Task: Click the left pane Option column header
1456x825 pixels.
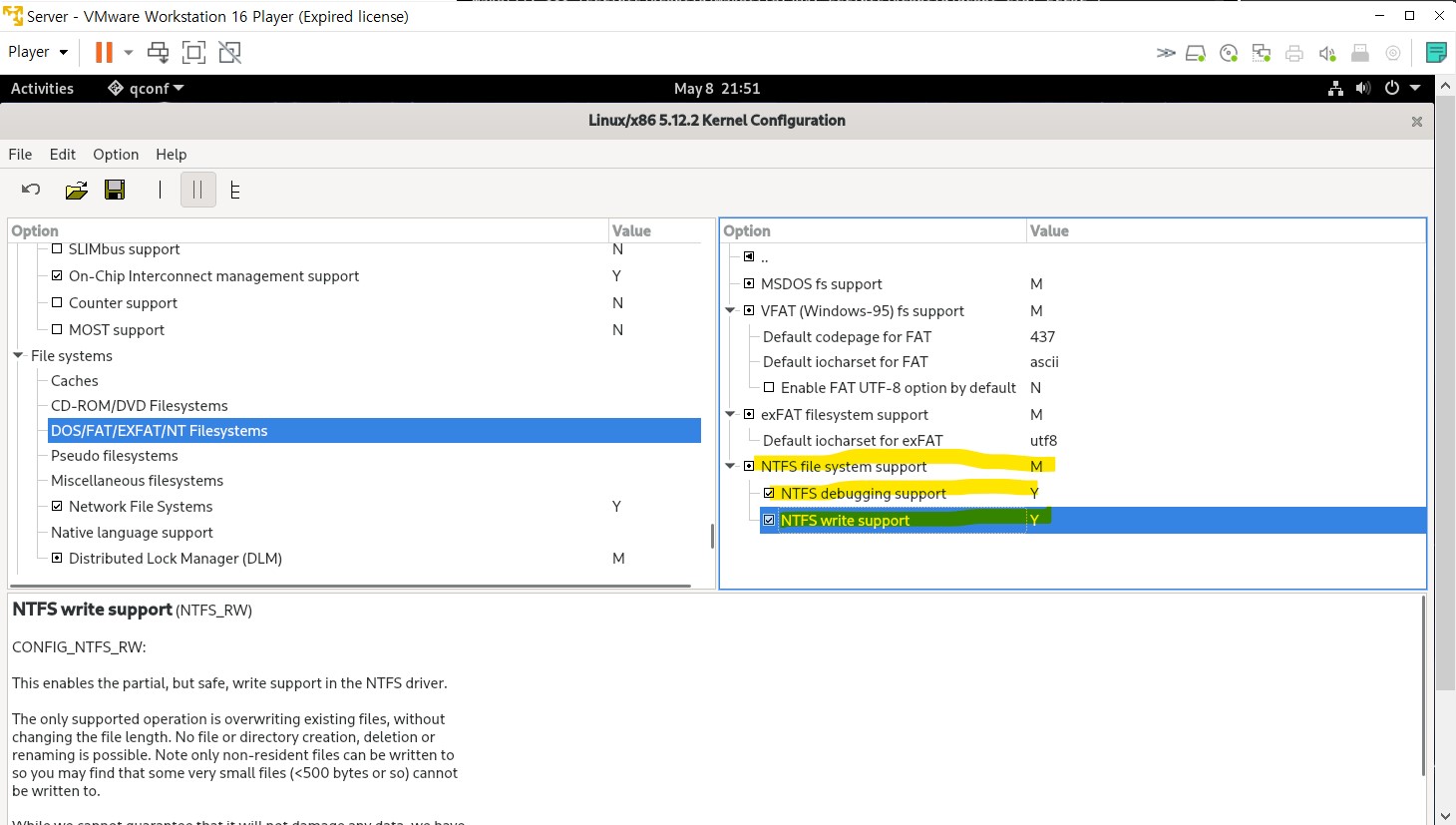Action: 309,230
